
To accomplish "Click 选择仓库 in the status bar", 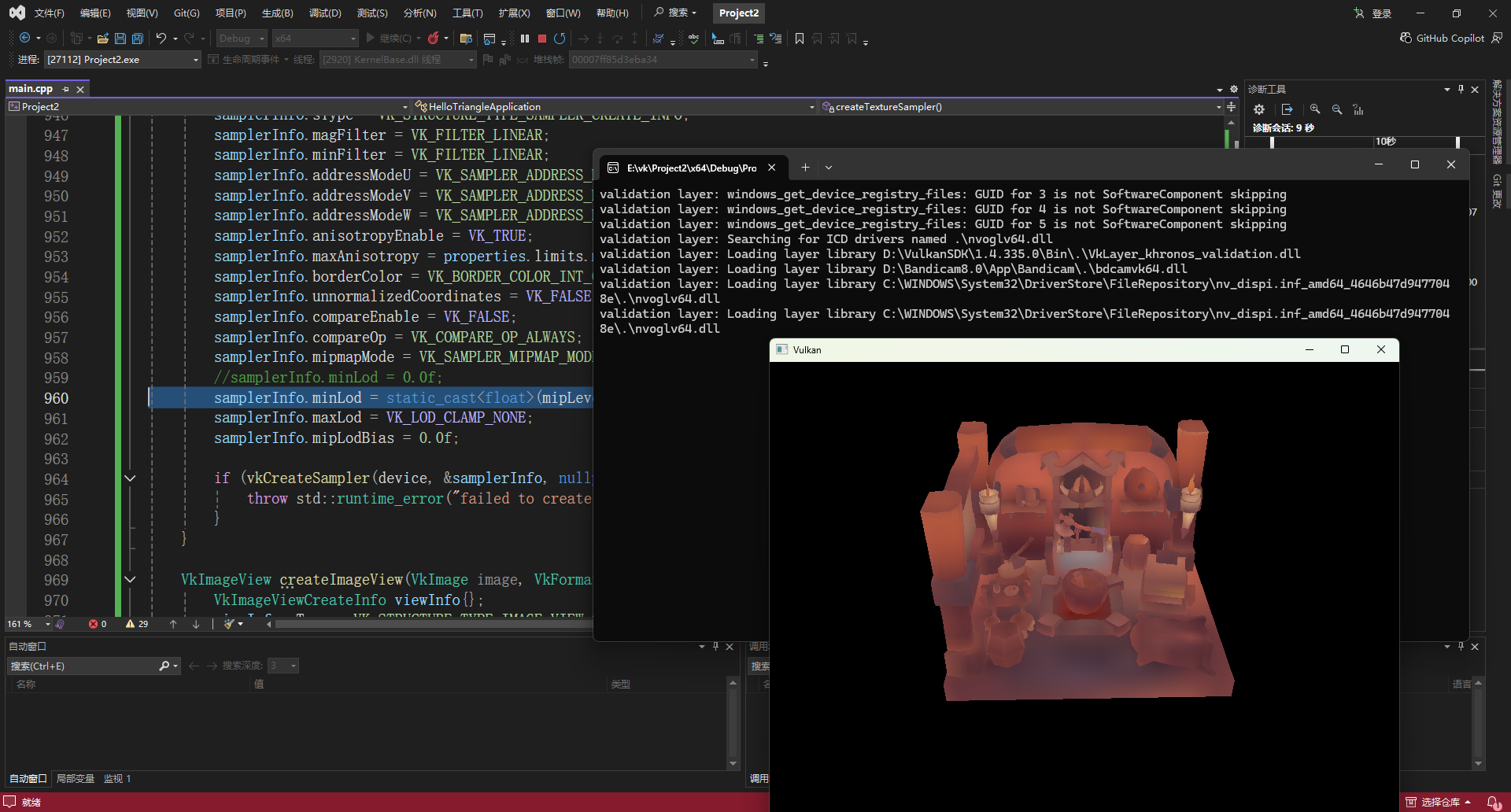I will click(1439, 802).
